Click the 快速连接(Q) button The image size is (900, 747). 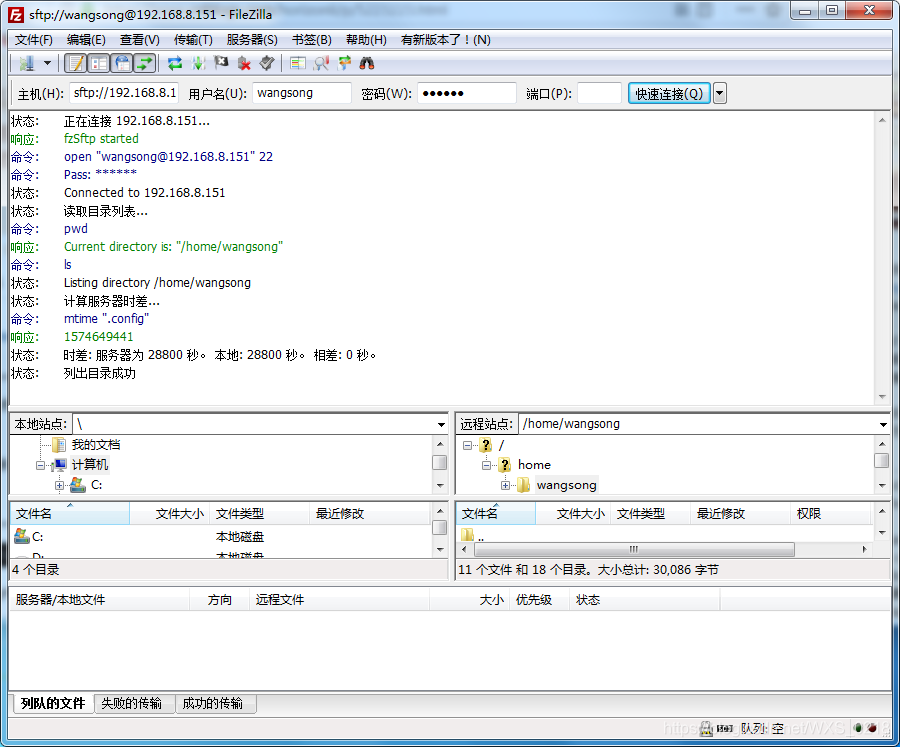pos(669,93)
